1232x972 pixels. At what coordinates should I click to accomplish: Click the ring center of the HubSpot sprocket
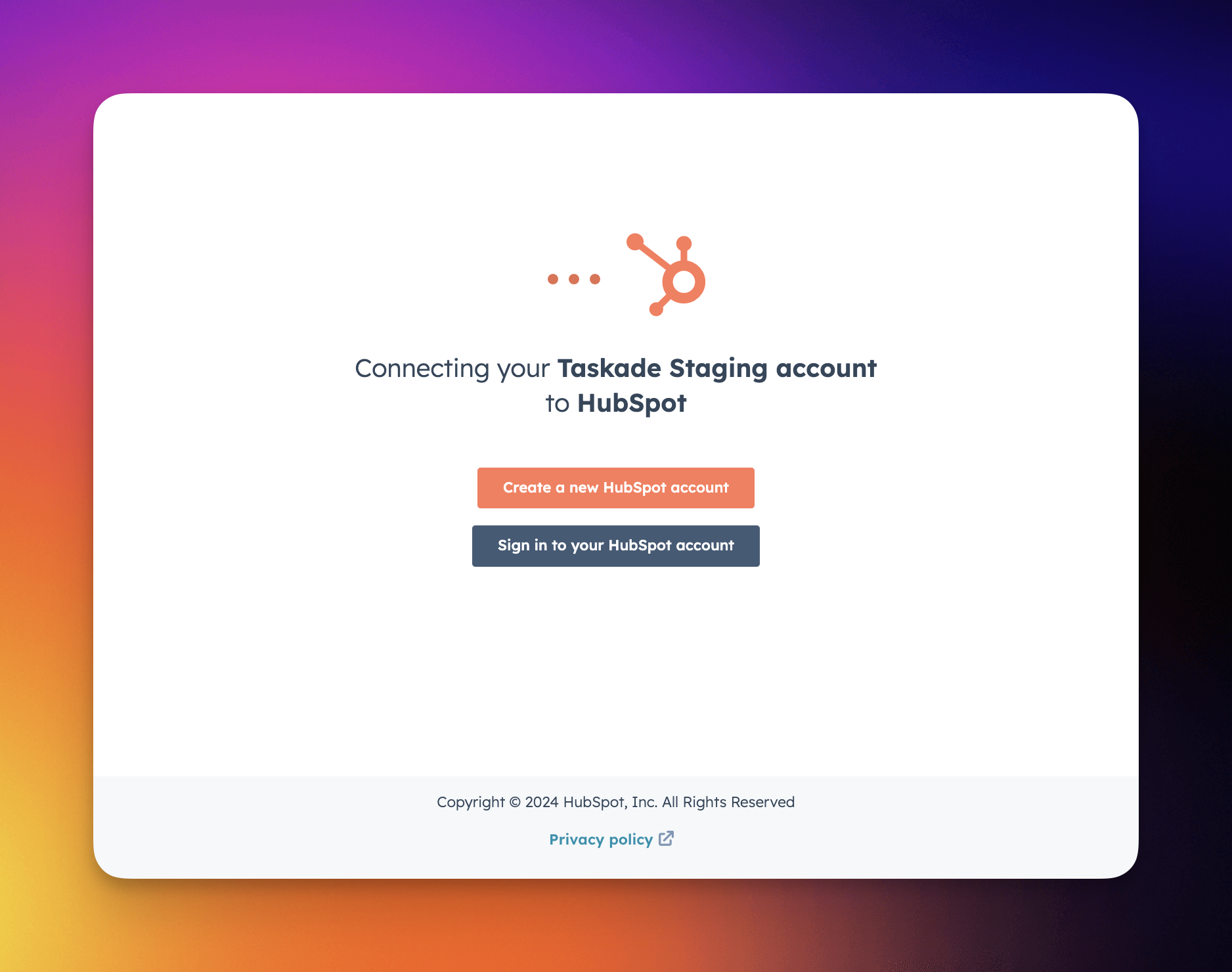pyautogui.click(x=684, y=282)
